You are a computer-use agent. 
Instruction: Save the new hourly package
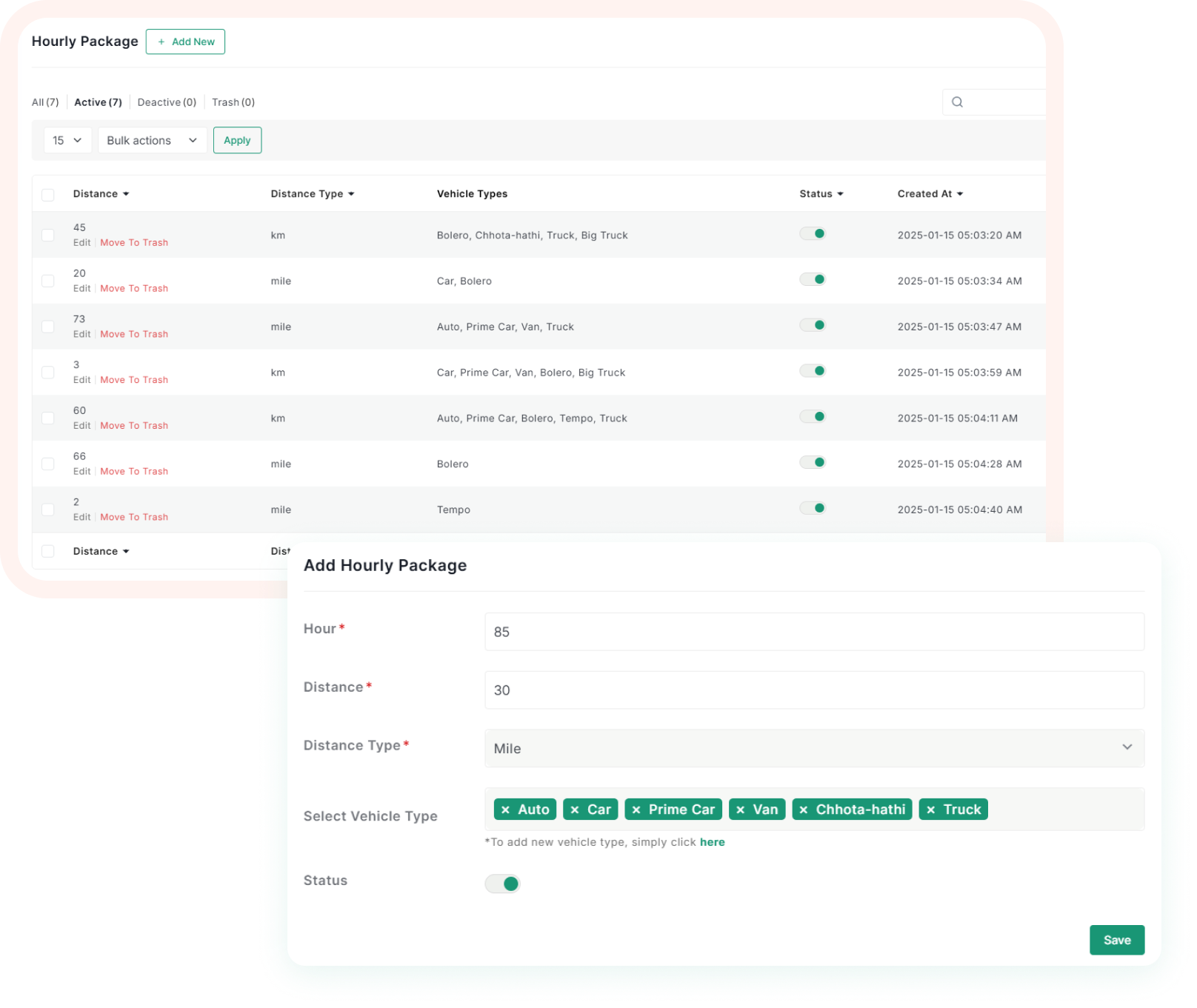pyautogui.click(x=1116, y=940)
